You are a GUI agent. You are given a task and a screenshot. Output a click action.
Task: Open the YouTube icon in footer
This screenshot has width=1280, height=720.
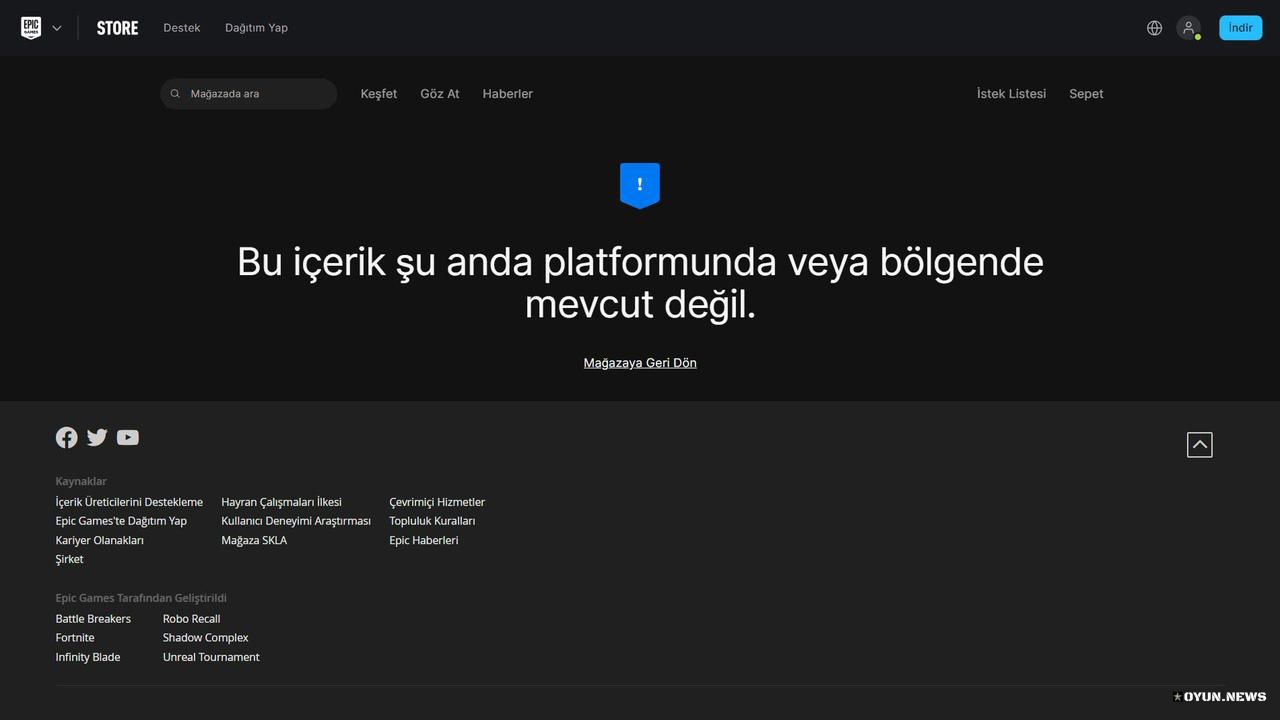[127, 437]
